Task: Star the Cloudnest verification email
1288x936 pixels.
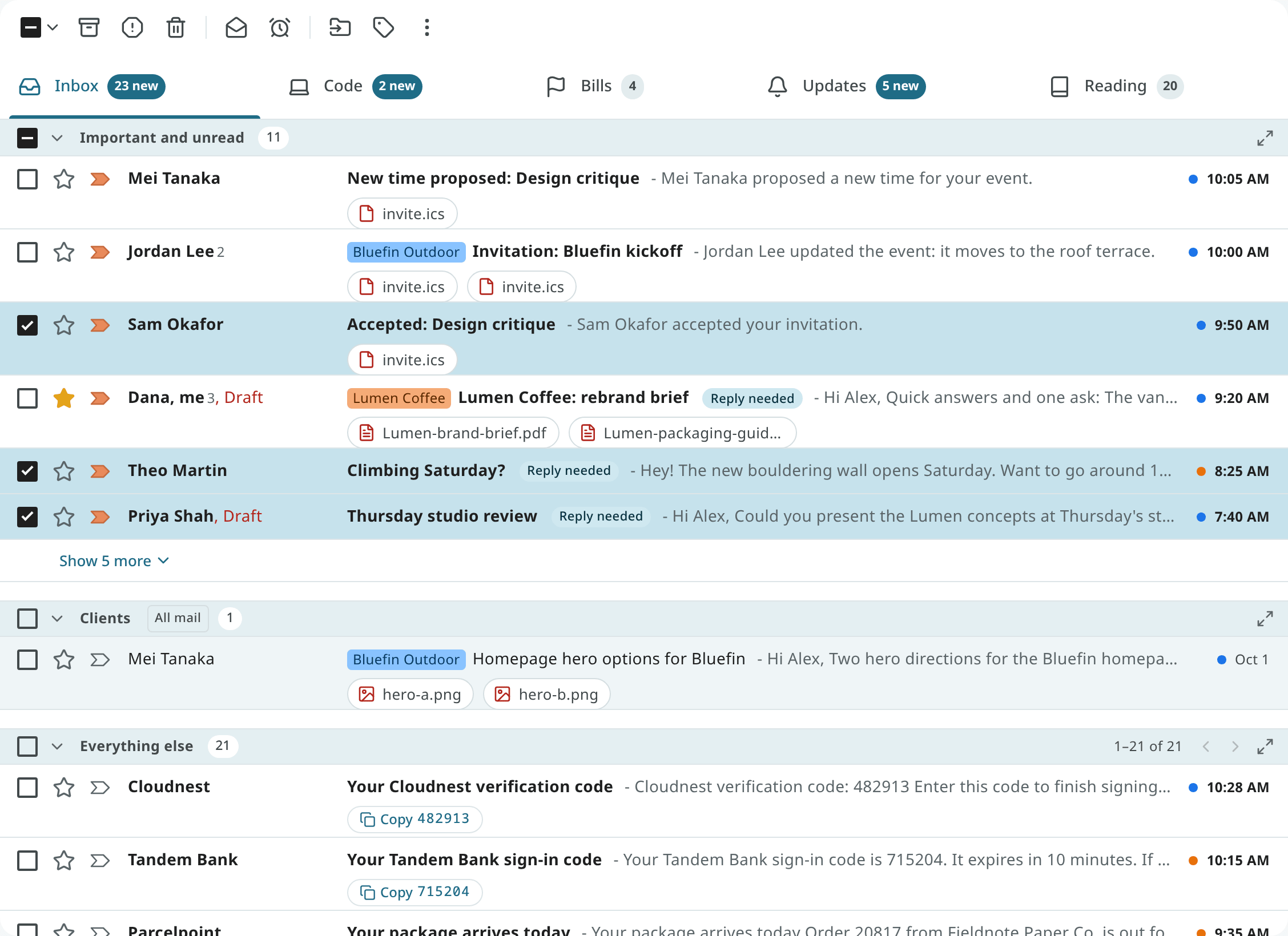Action: click(x=64, y=787)
